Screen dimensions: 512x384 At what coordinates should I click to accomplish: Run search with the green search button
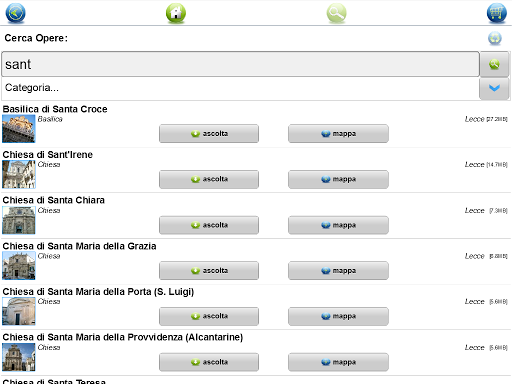pyautogui.click(x=494, y=64)
